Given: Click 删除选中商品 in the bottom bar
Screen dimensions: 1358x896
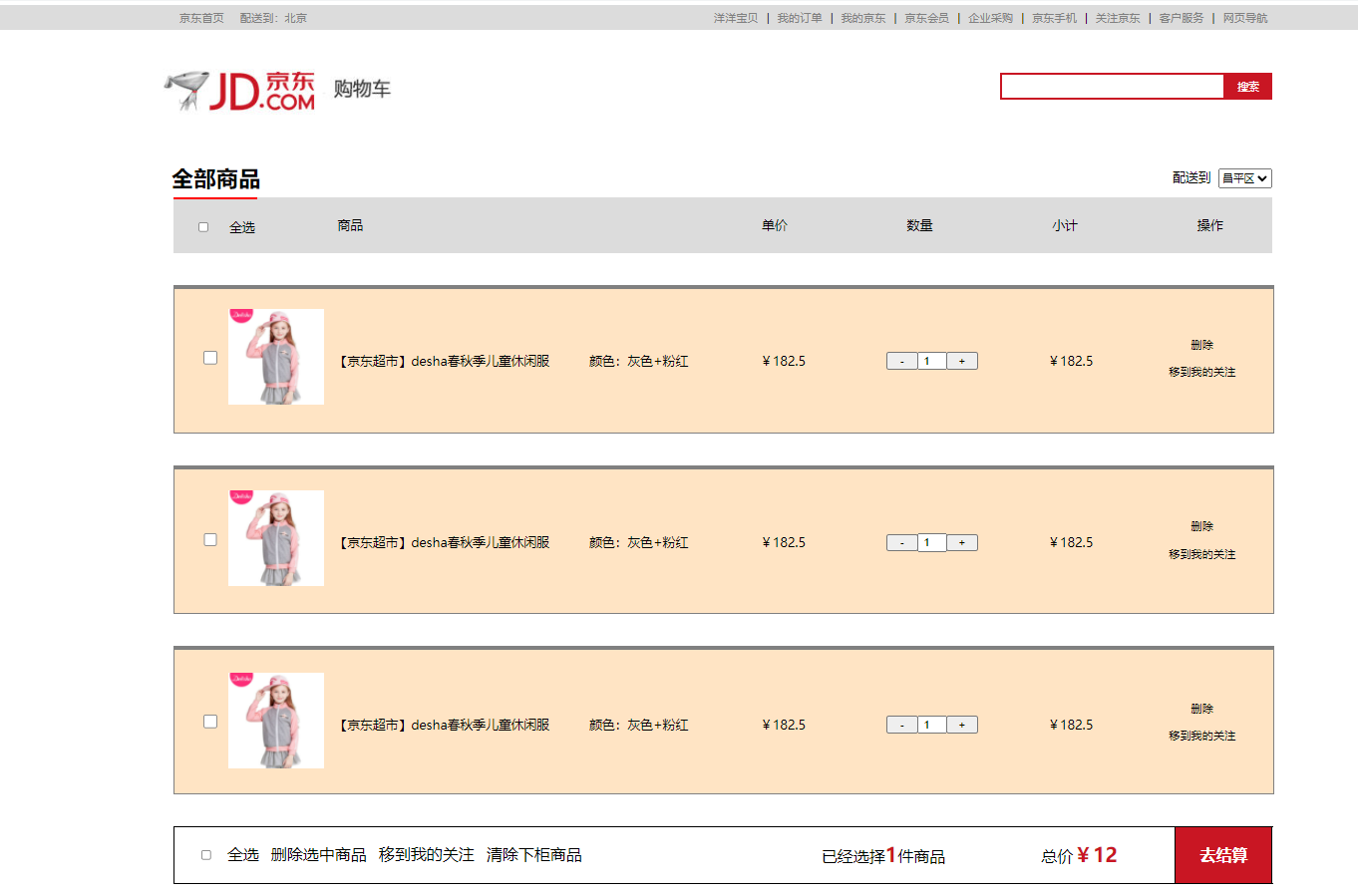Looking at the screenshot, I should tap(319, 855).
